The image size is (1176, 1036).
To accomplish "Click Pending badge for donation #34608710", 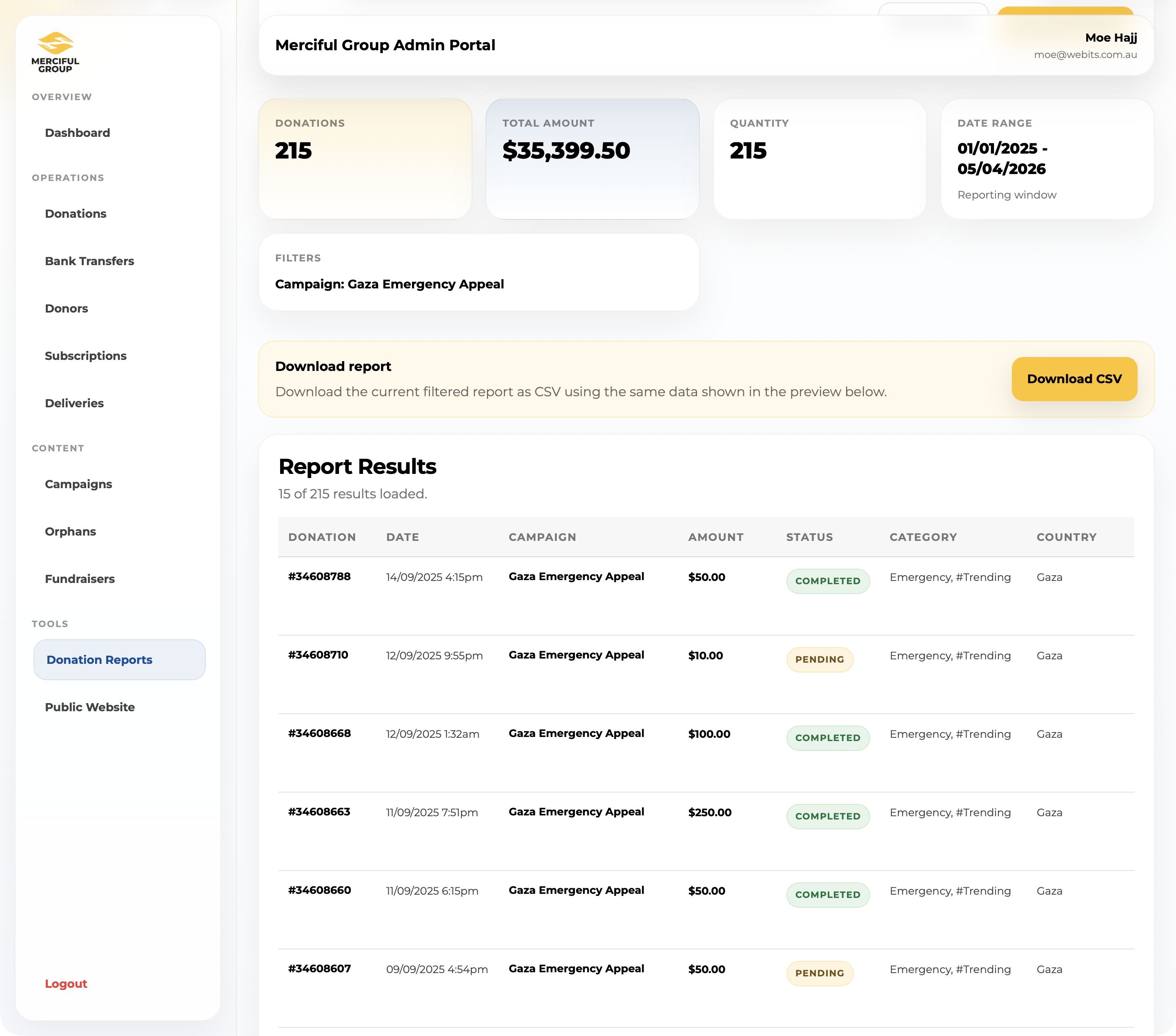I will pyautogui.click(x=820, y=660).
